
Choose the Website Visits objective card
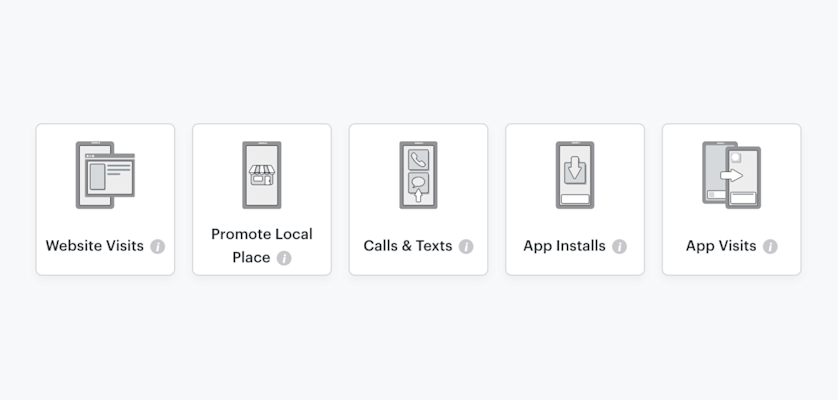(x=105, y=199)
